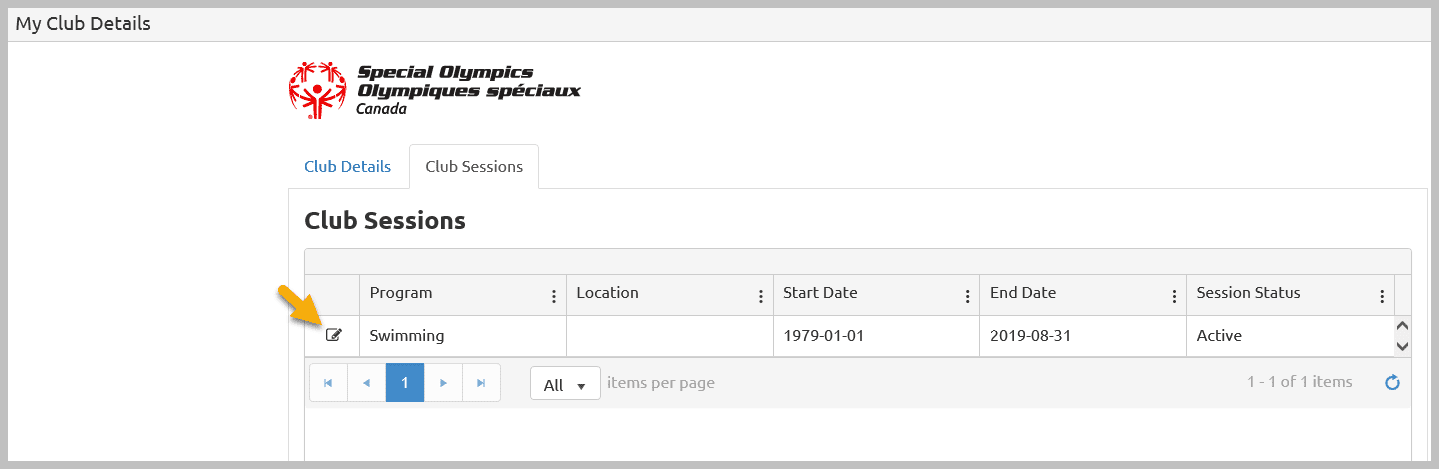The width and height of the screenshot is (1439, 469).
Task: Click the Special Olympics Canada logo
Action: pos(434,89)
